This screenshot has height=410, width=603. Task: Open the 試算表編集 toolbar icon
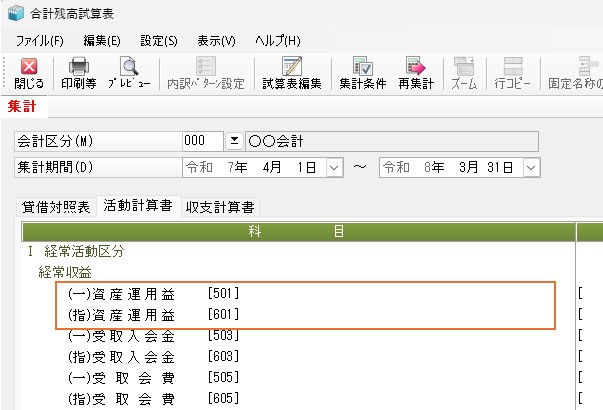click(291, 74)
